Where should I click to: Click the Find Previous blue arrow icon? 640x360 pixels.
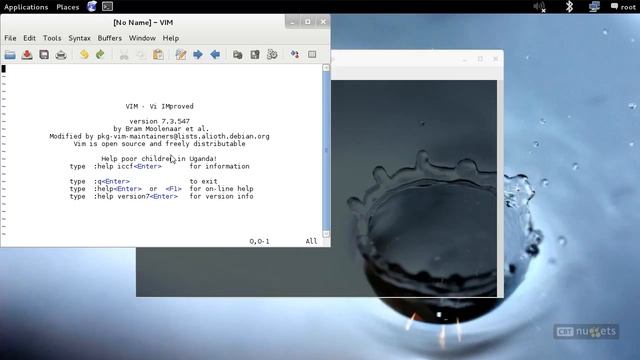(x=215, y=54)
